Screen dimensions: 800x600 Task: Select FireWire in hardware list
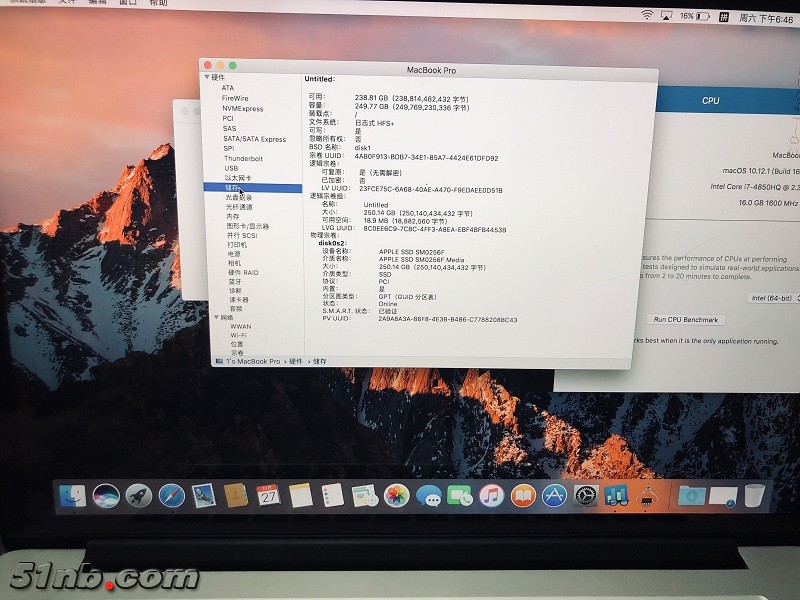click(x=235, y=98)
